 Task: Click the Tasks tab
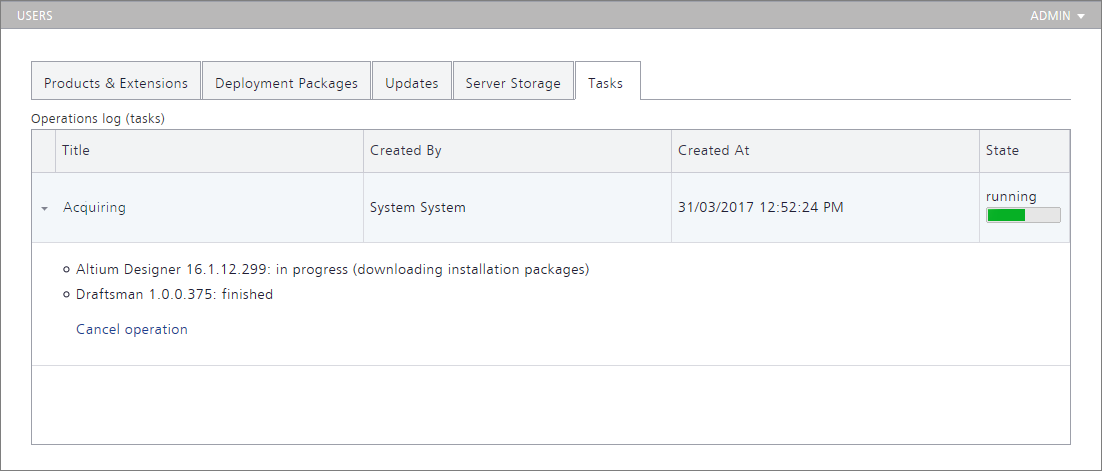[x=606, y=83]
